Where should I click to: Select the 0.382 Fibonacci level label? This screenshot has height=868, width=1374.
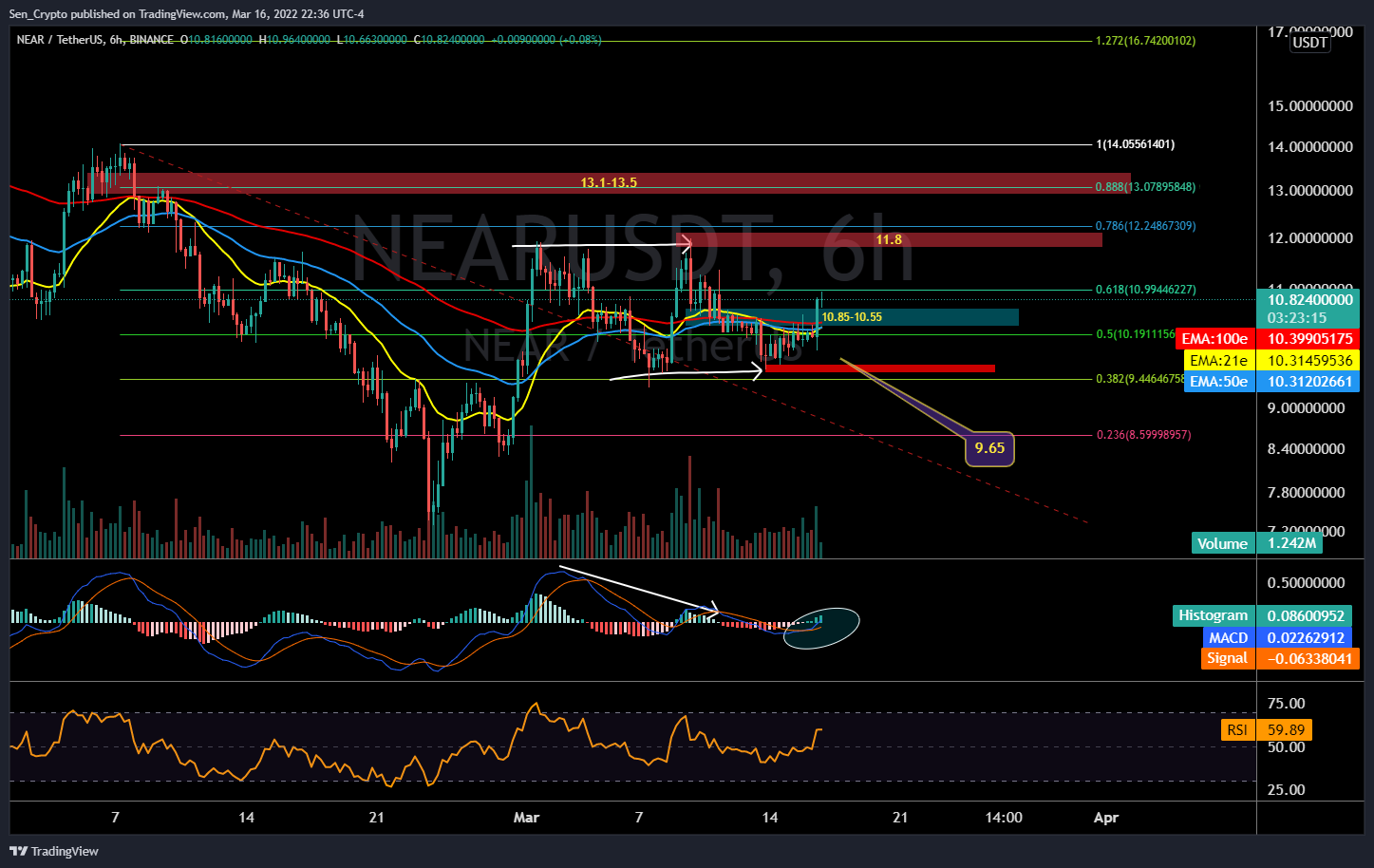tap(1139, 378)
